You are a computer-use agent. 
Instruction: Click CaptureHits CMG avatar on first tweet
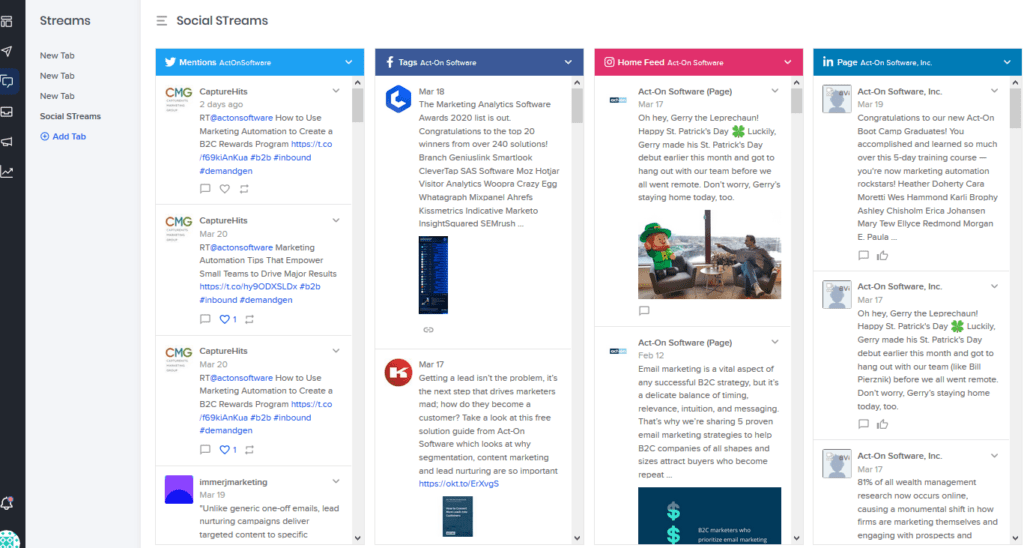click(x=179, y=99)
